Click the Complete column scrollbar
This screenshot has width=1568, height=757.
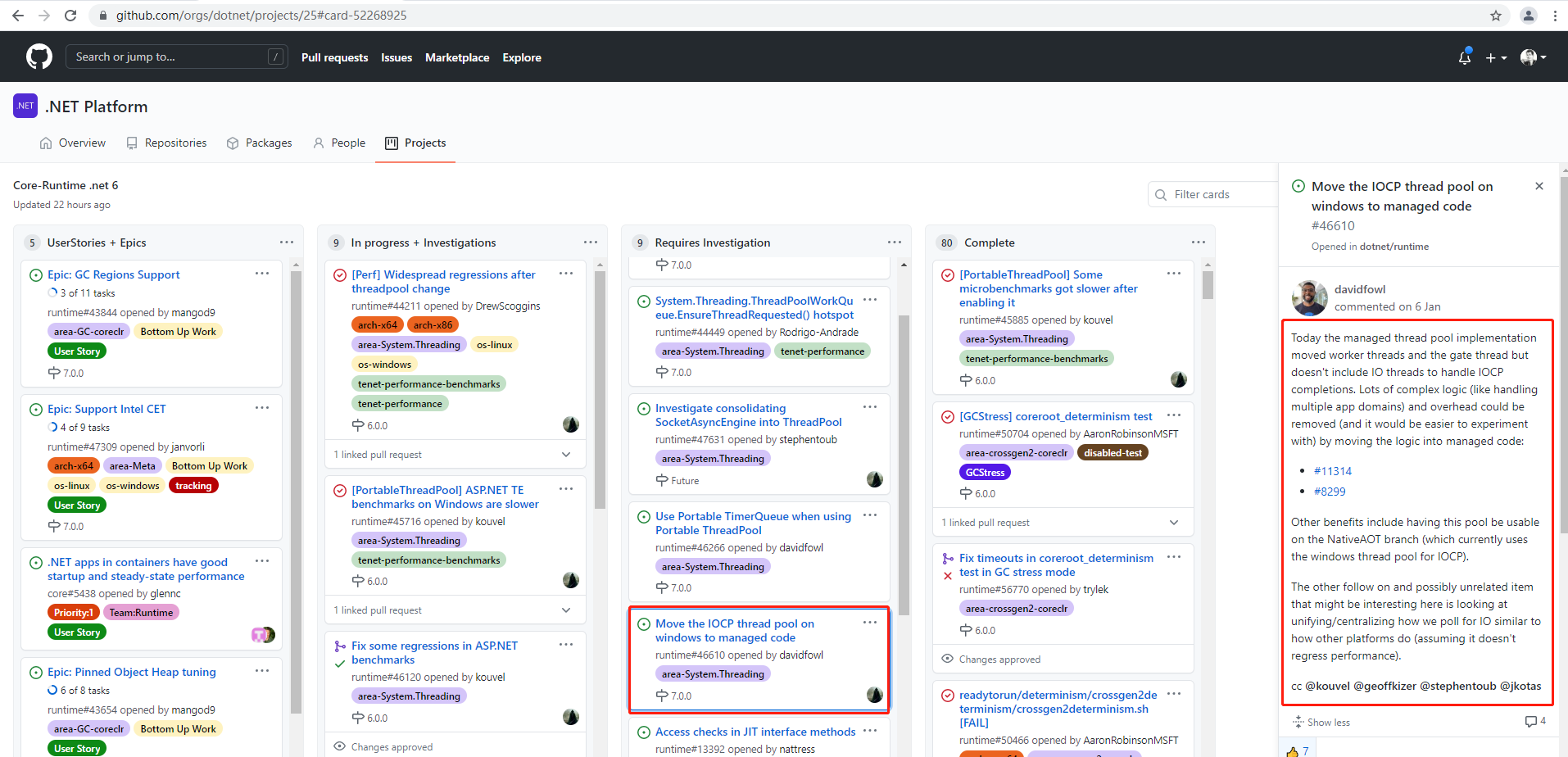(x=1208, y=284)
